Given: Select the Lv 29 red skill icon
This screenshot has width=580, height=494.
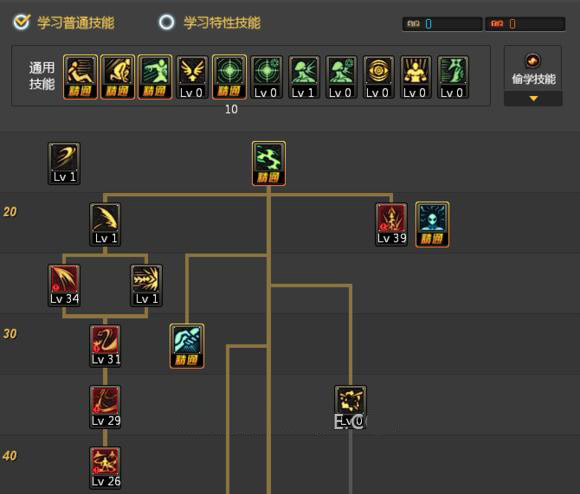Looking at the screenshot, I should point(105,407).
